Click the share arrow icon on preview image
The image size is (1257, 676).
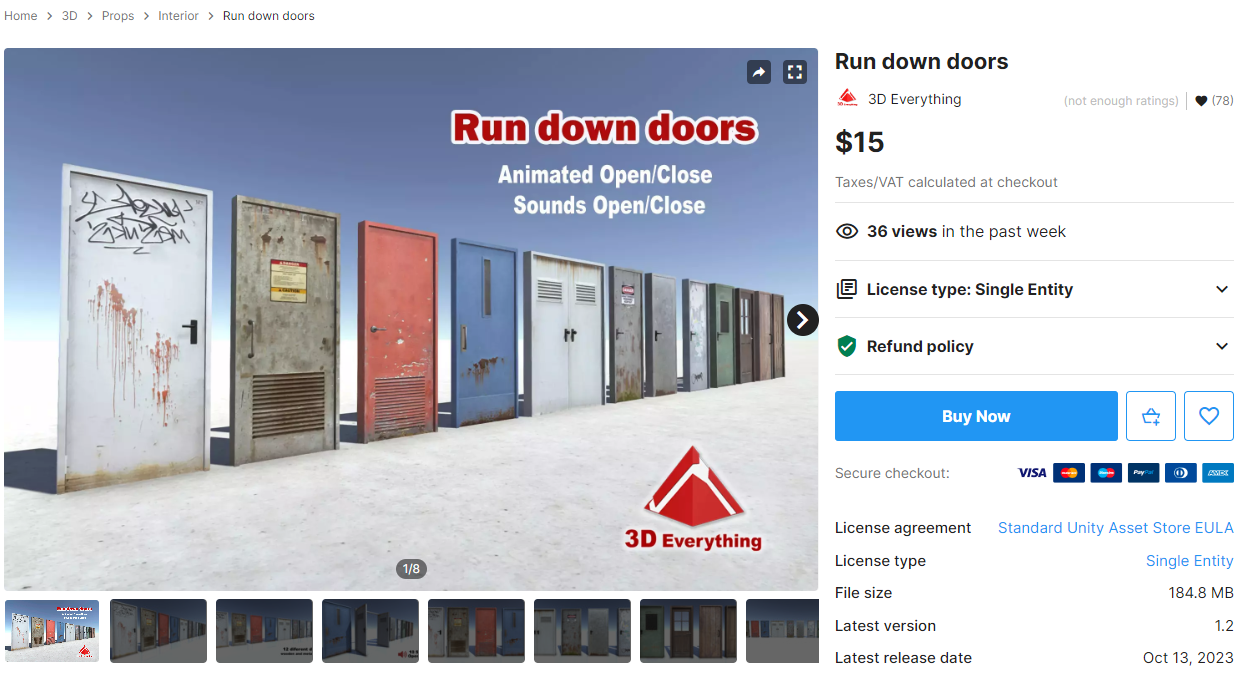(759, 72)
